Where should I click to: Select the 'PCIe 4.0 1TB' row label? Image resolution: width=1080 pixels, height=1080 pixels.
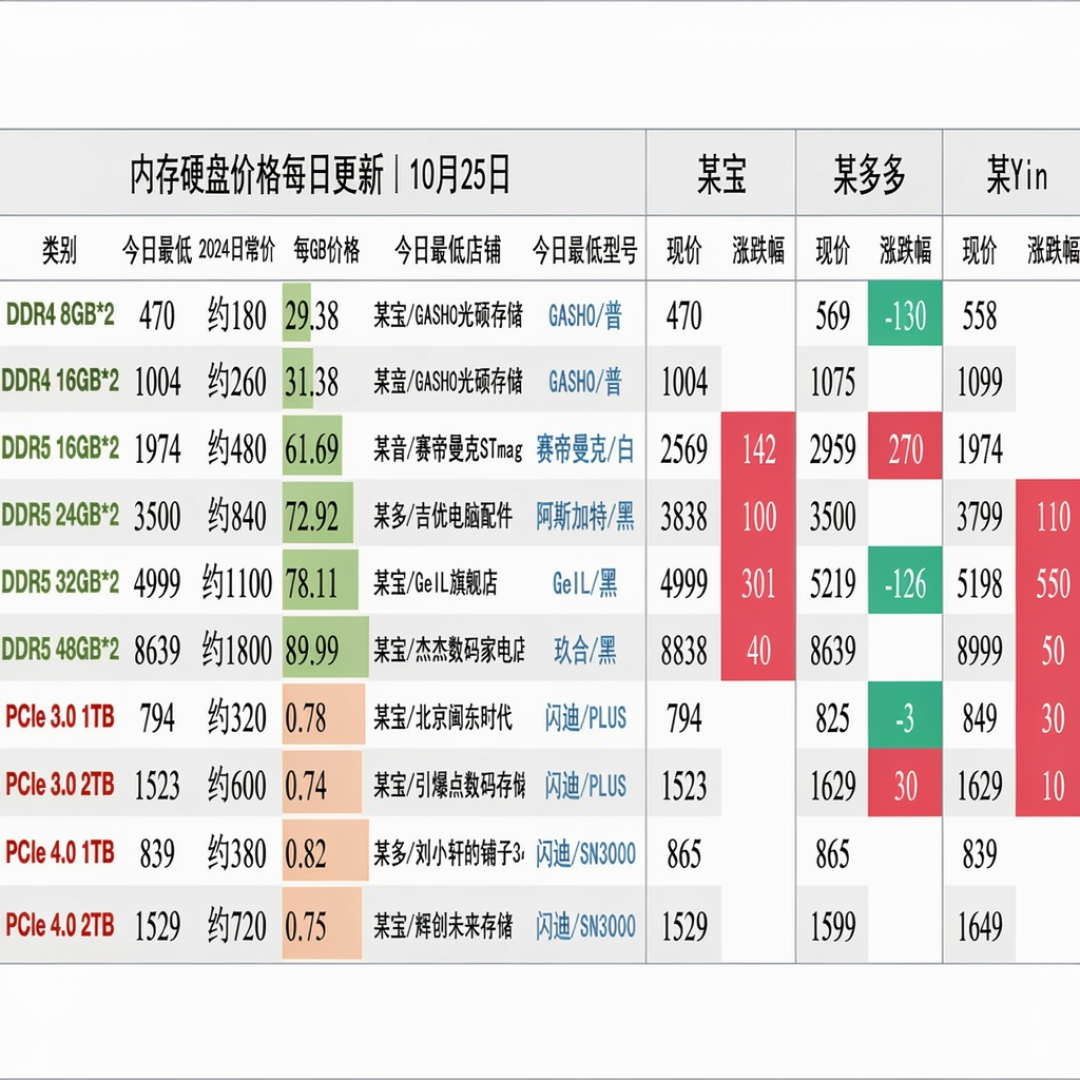[60, 853]
